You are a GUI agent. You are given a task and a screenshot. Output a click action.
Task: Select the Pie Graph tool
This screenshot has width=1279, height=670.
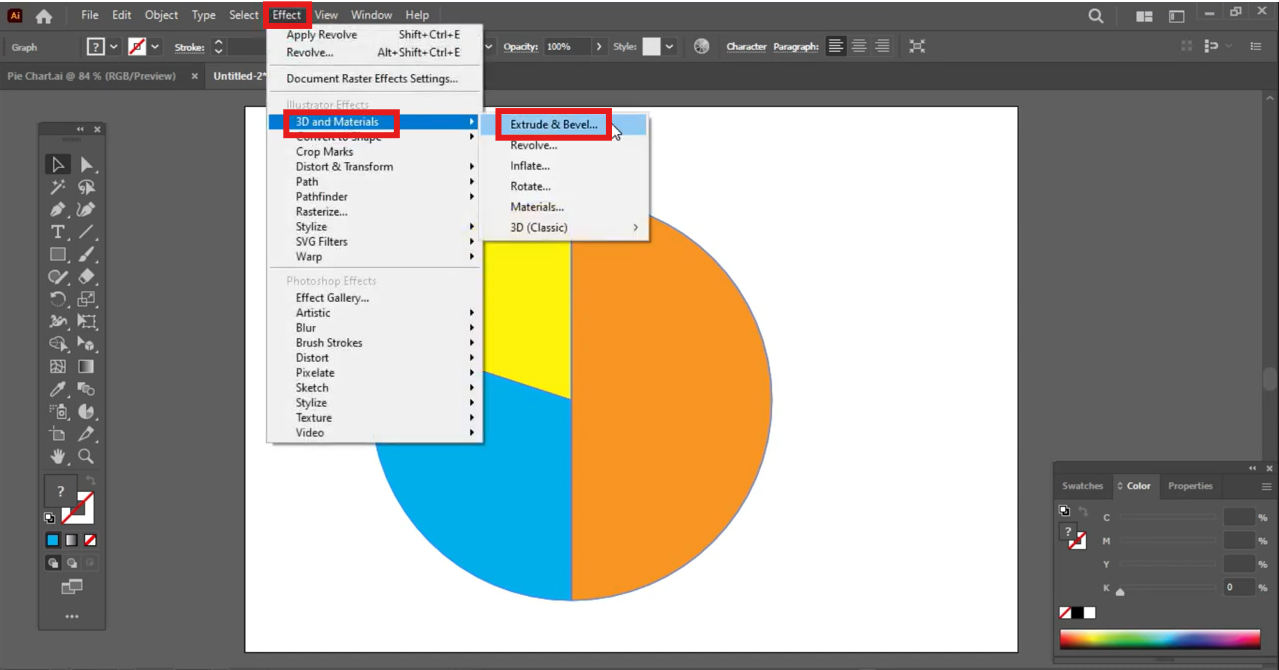click(87, 411)
